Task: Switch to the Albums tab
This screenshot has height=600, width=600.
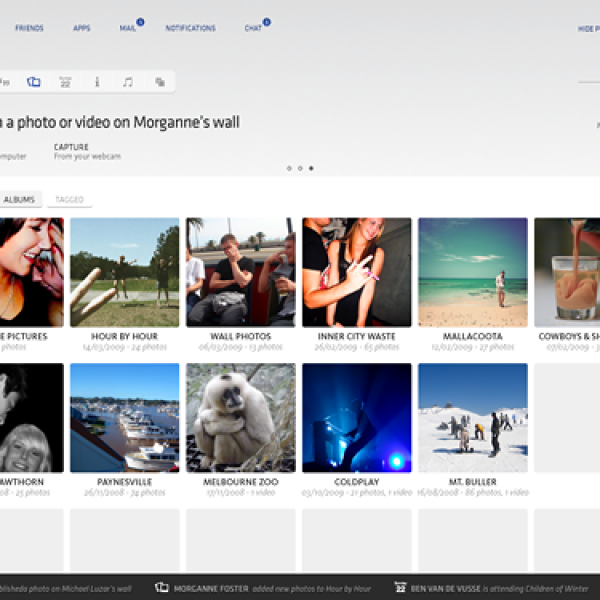Action: click(x=20, y=199)
